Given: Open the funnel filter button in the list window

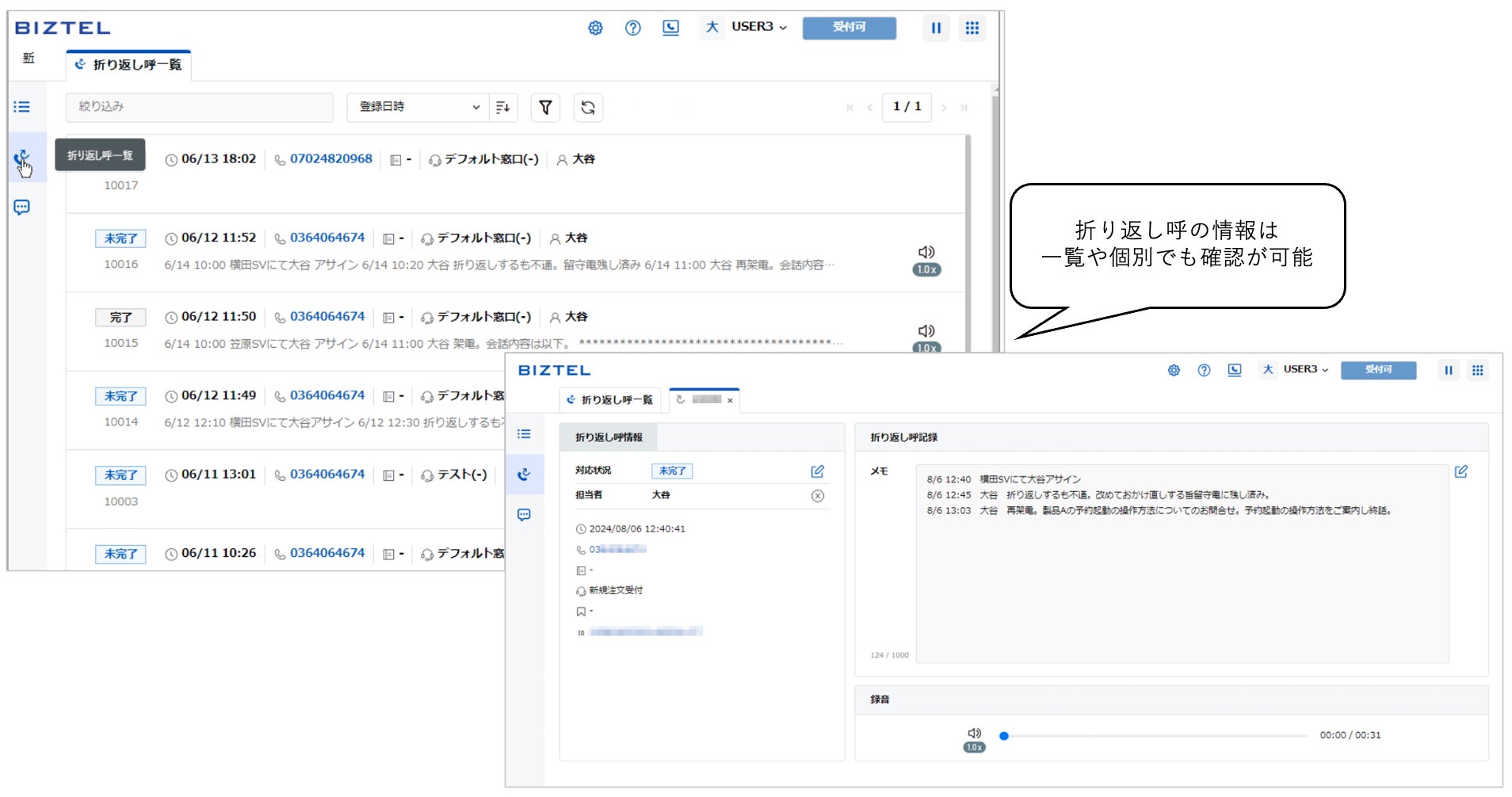Looking at the screenshot, I should coord(545,108).
